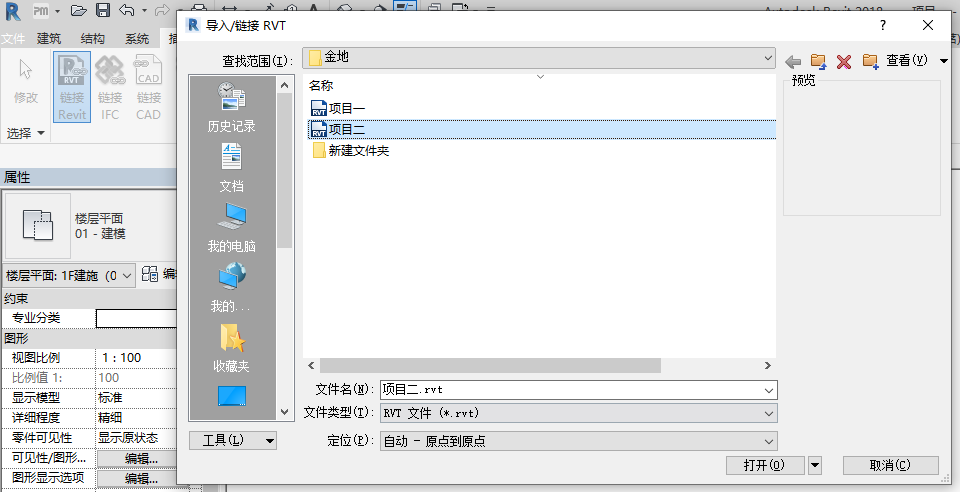Click the file list scroll left arrow
Screen dimensions: 960x492
click(x=311, y=365)
